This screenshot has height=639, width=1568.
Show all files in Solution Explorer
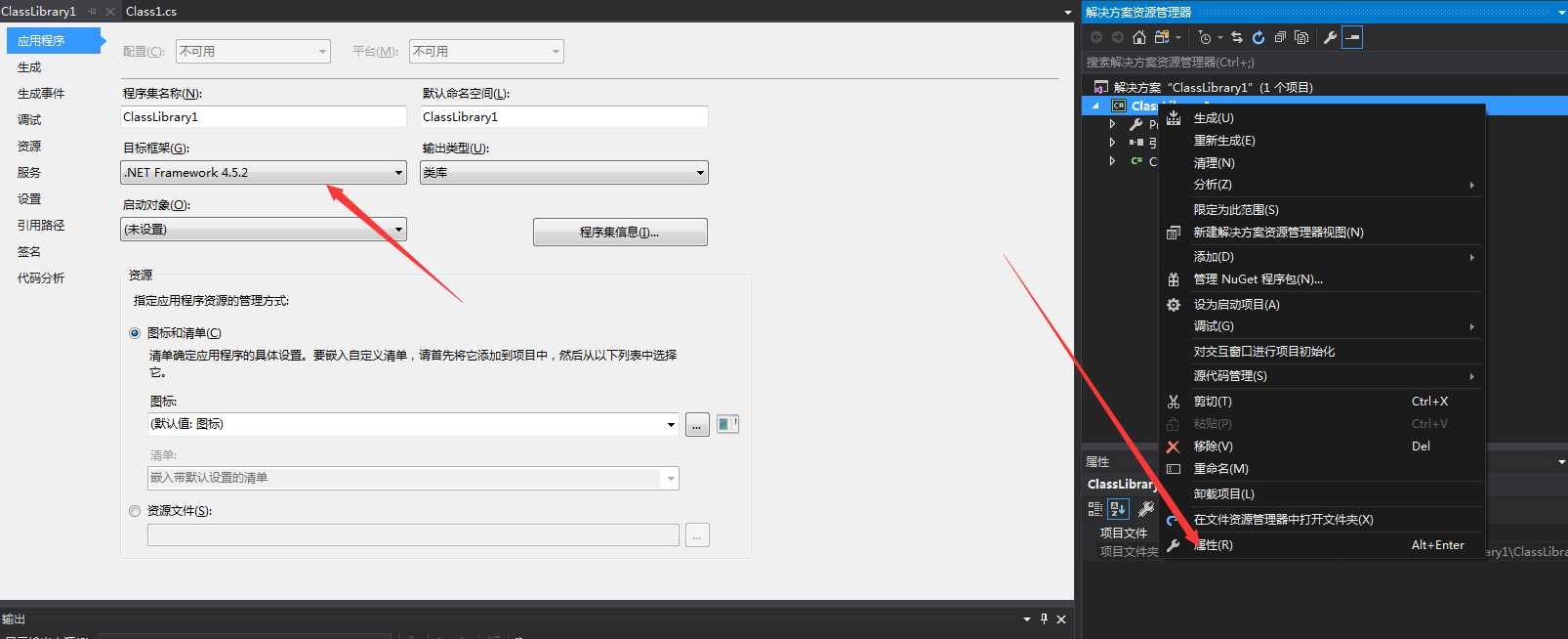(x=1301, y=37)
